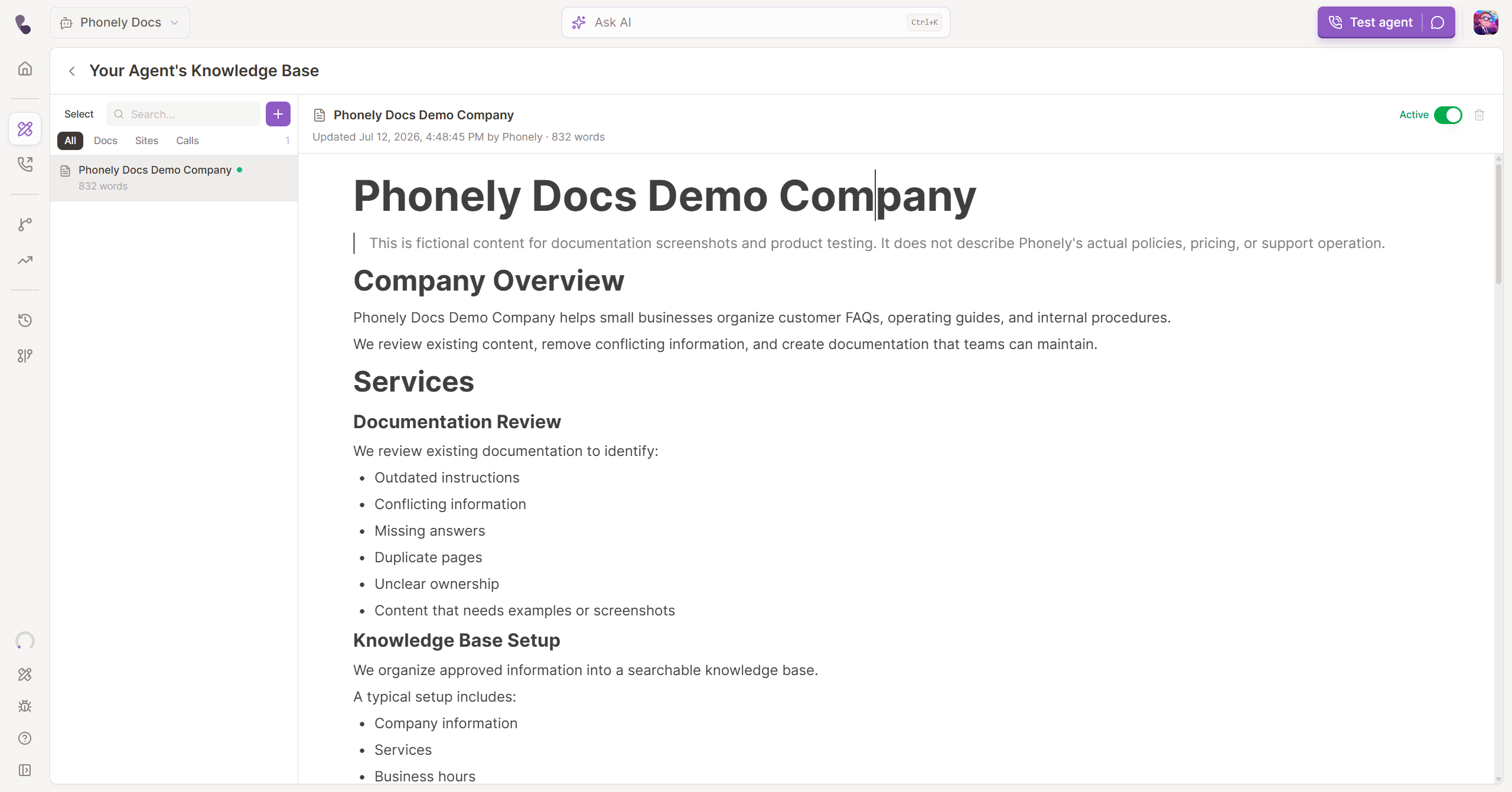This screenshot has width=1512, height=792.
Task: Select the Calls filter tab
Action: pos(187,141)
